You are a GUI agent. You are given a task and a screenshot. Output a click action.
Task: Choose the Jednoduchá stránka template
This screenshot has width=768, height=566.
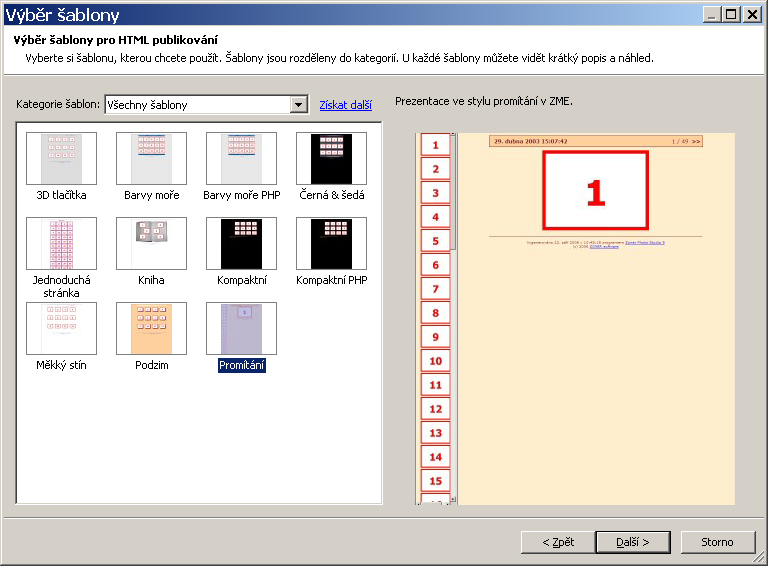tap(61, 244)
